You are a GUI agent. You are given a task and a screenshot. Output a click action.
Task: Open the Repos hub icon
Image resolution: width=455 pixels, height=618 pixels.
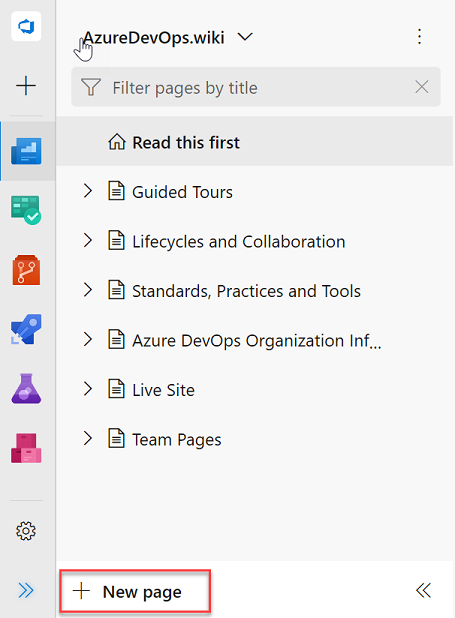[26, 270]
